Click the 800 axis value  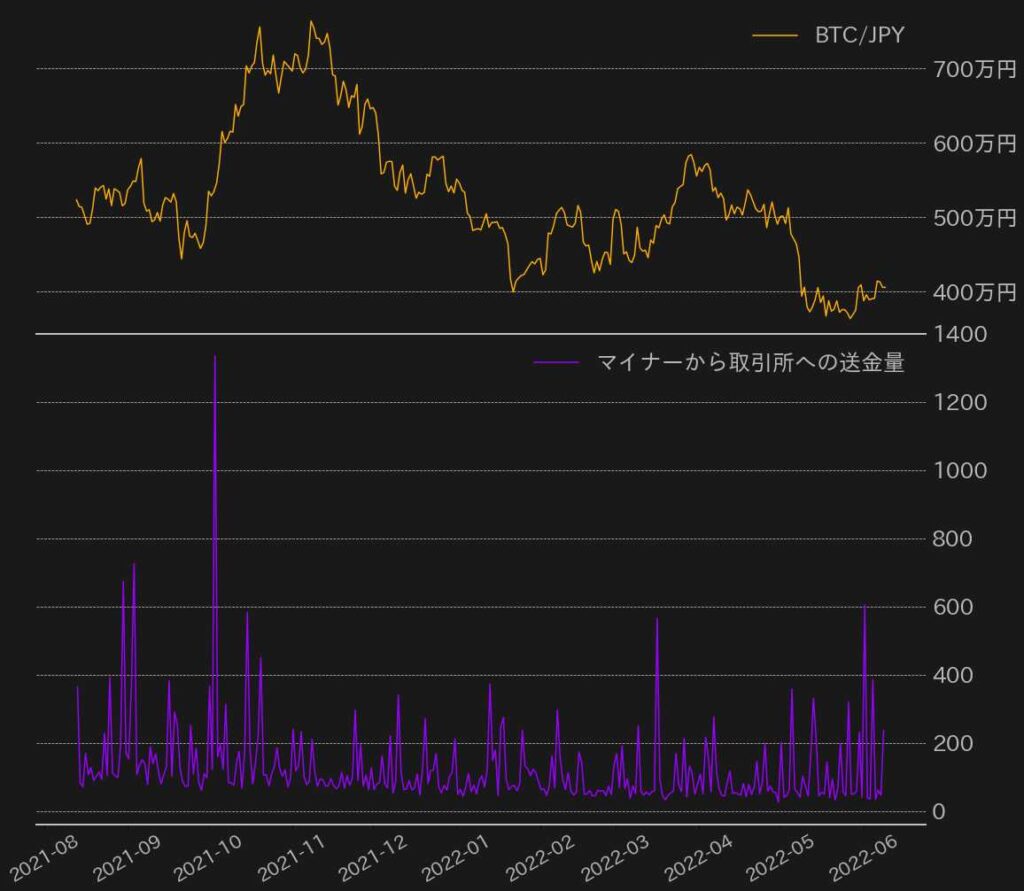tap(953, 539)
